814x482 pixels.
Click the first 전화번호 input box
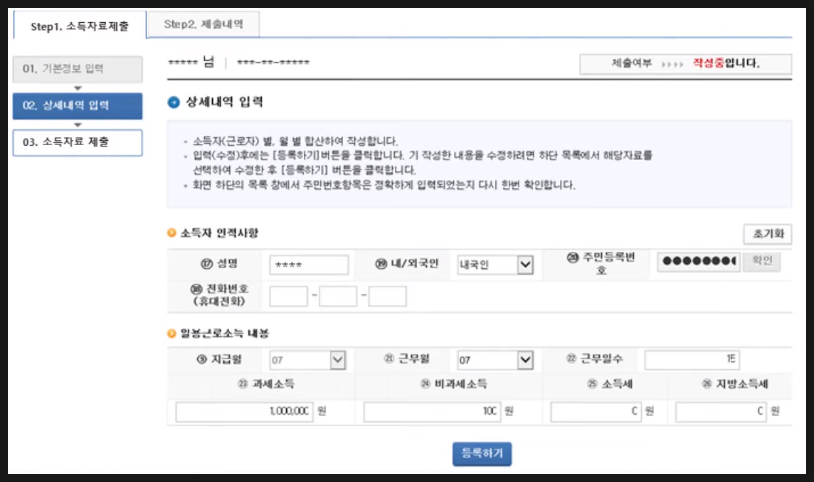click(x=288, y=297)
